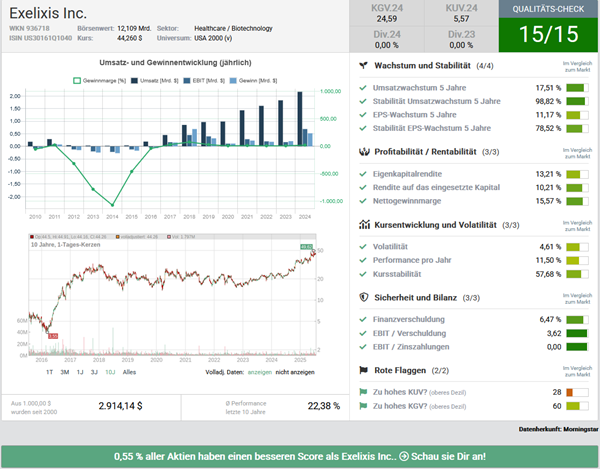The height and width of the screenshot is (469, 600).
Task: Select nicht anzeigen for Volladj. Daten
Action: [295, 372]
